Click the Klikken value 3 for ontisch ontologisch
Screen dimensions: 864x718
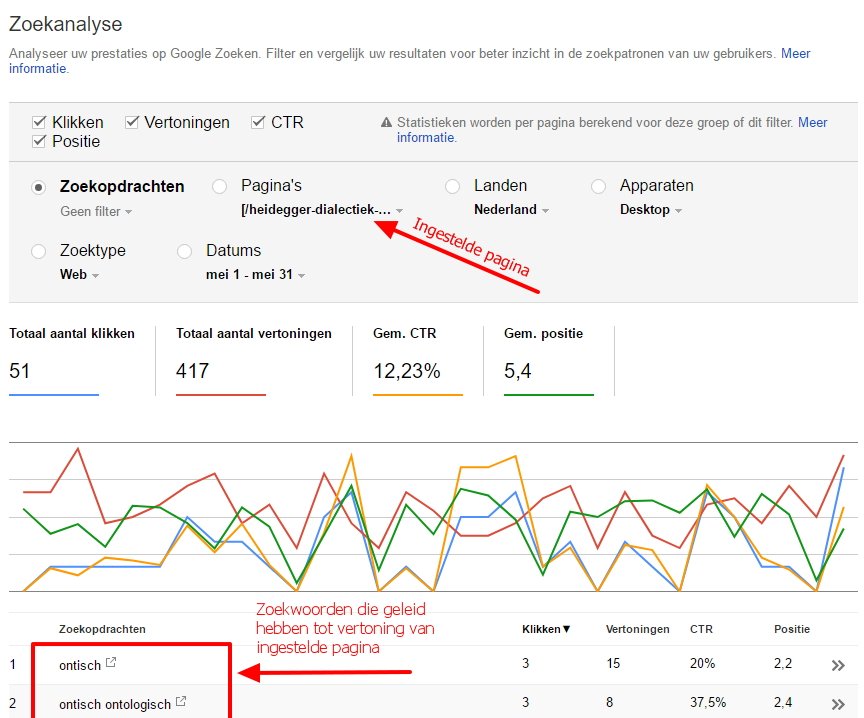point(526,703)
